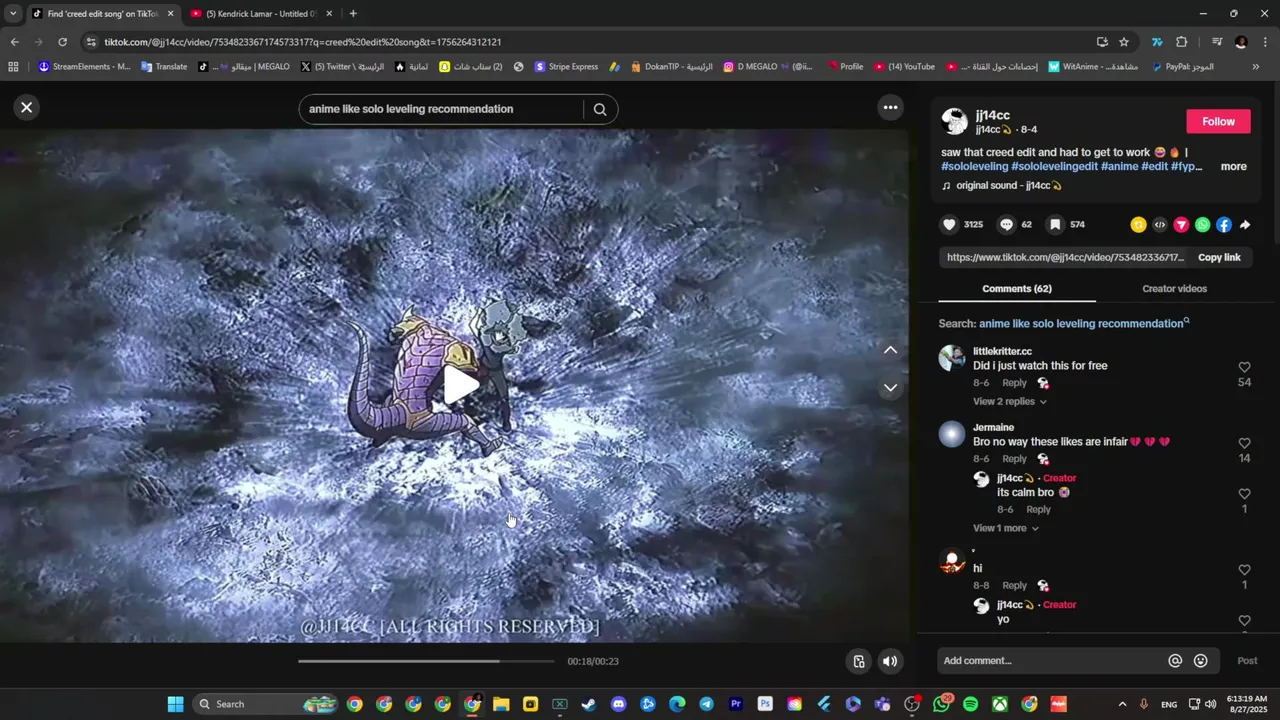Like the creator's 'its calm bro' reply
This screenshot has width=1280, height=720.
click(x=1244, y=494)
